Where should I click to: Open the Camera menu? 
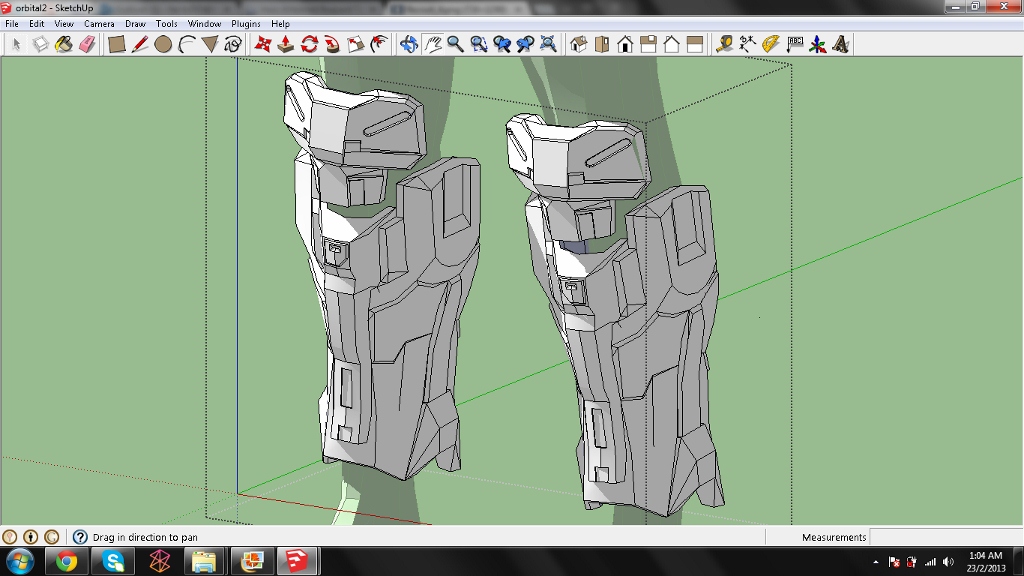(x=99, y=23)
